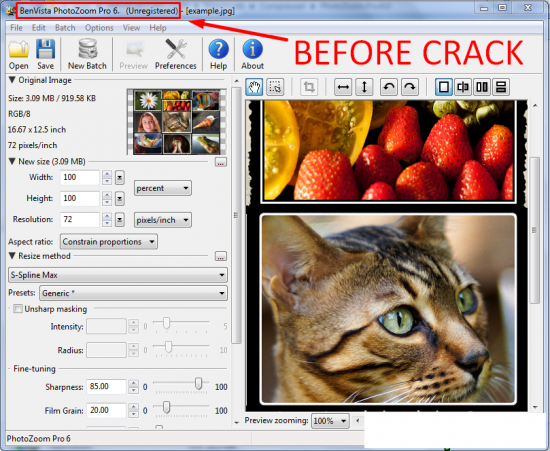
Task: Increase Film Grain with spinner arrows
Action: pos(133,407)
